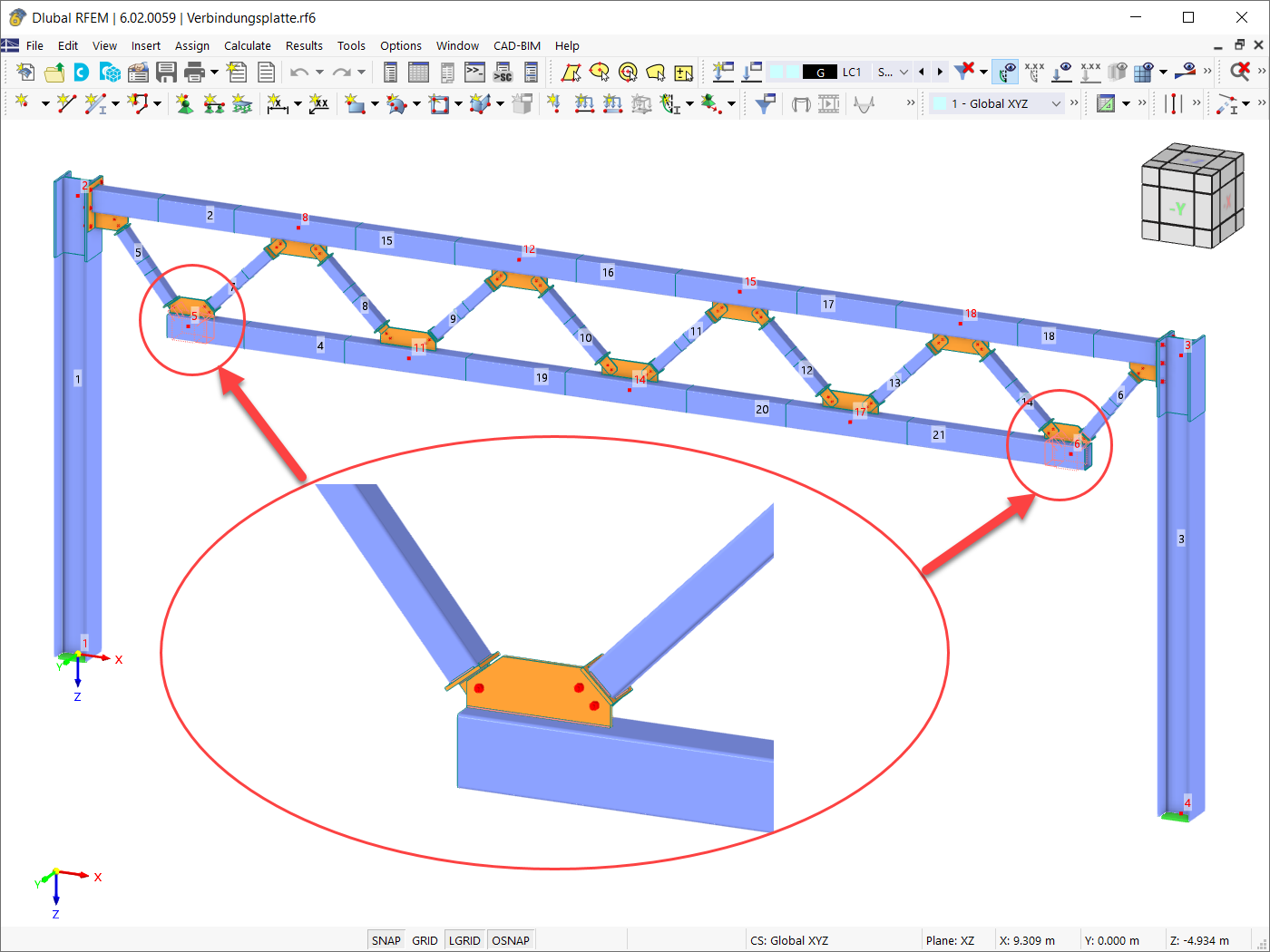
Task: Open the console window icon
Action: (x=474, y=72)
